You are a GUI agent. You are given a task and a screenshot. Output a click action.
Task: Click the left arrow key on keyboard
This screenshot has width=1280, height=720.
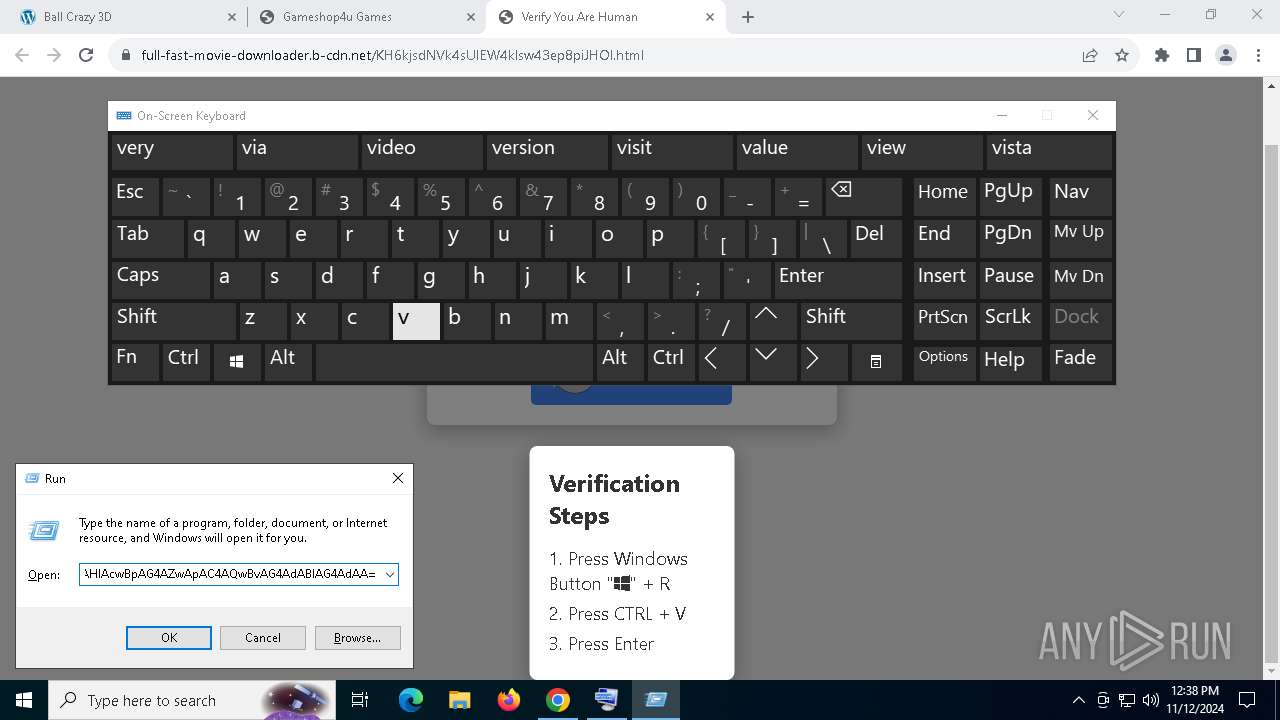[x=721, y=362]
